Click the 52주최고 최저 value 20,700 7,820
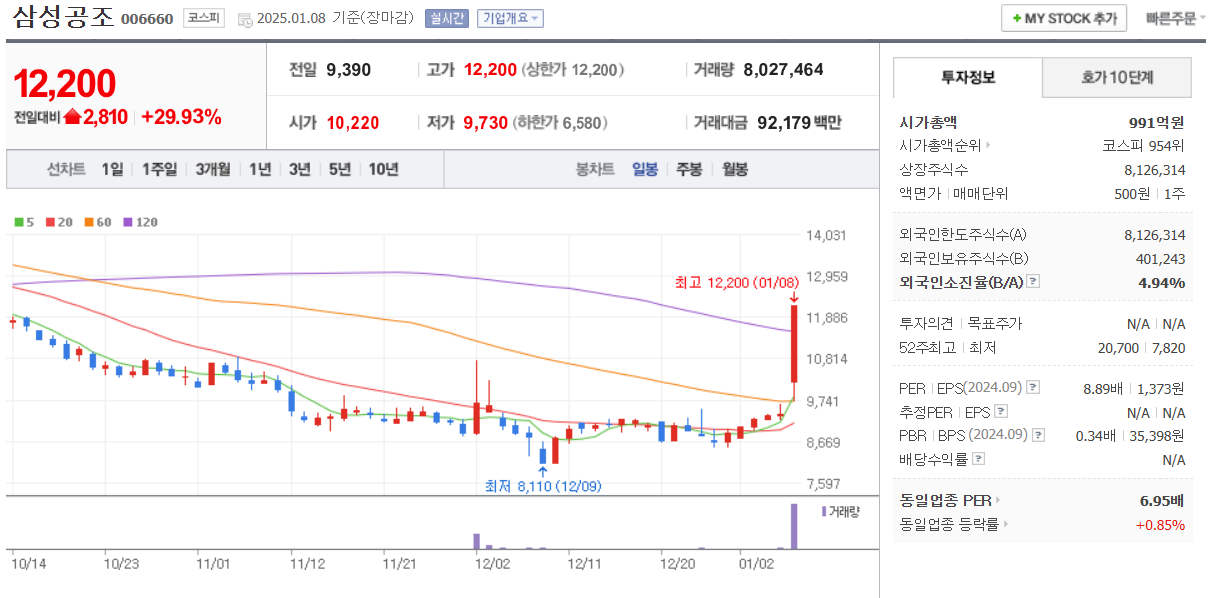The width and height of the screenshot is (1212, 598). pos(1141,347)
